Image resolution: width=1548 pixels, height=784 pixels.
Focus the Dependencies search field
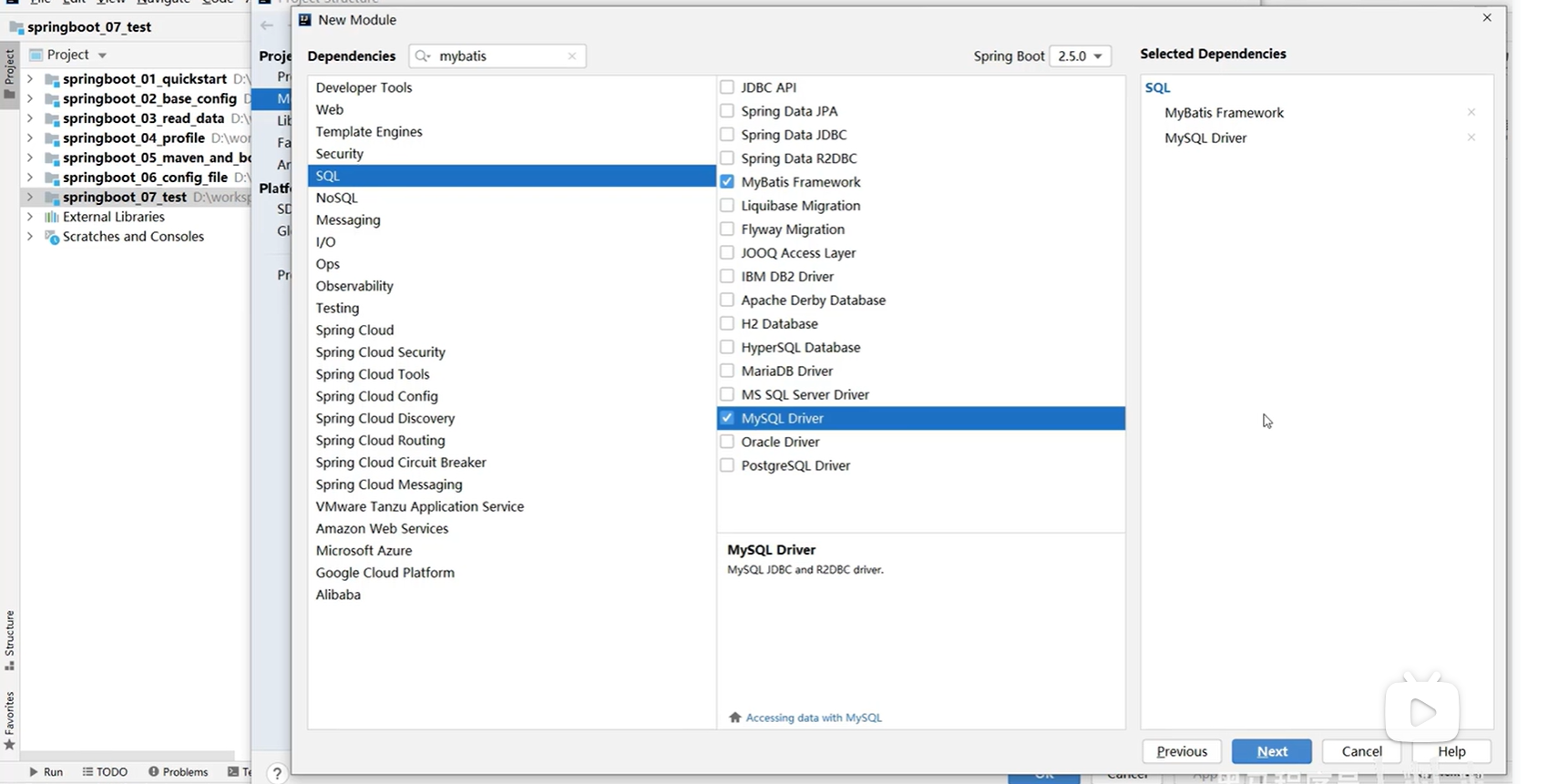(497, 56)
